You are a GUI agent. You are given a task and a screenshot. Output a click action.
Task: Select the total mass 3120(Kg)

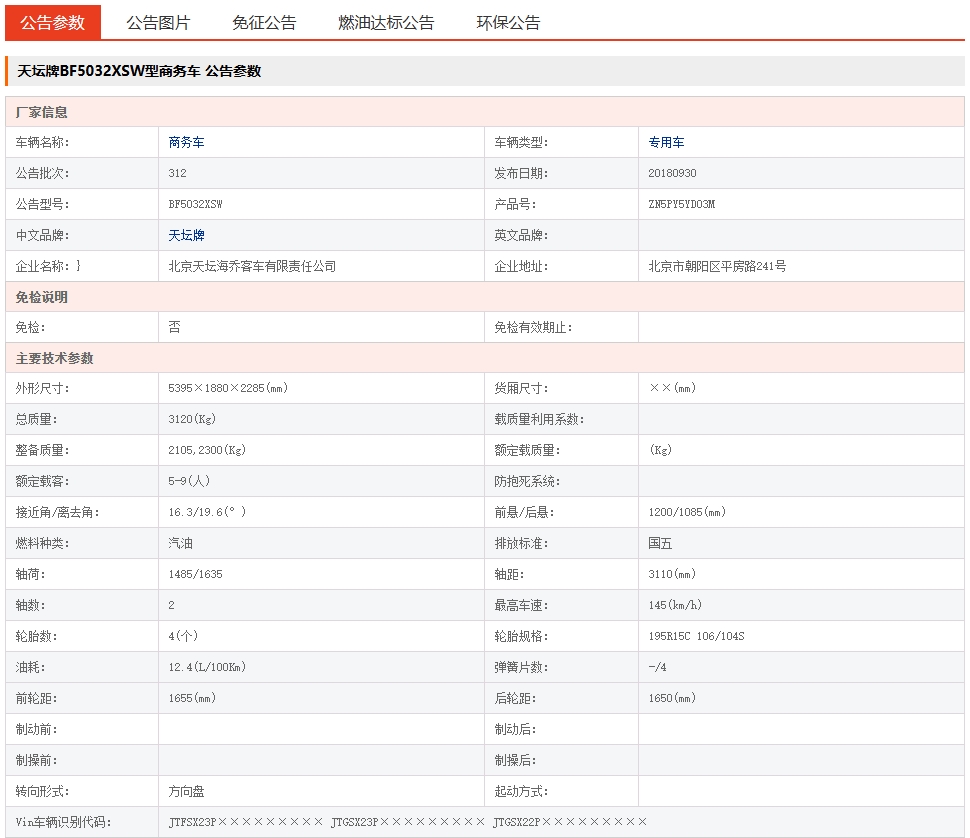tap(192, 419)
